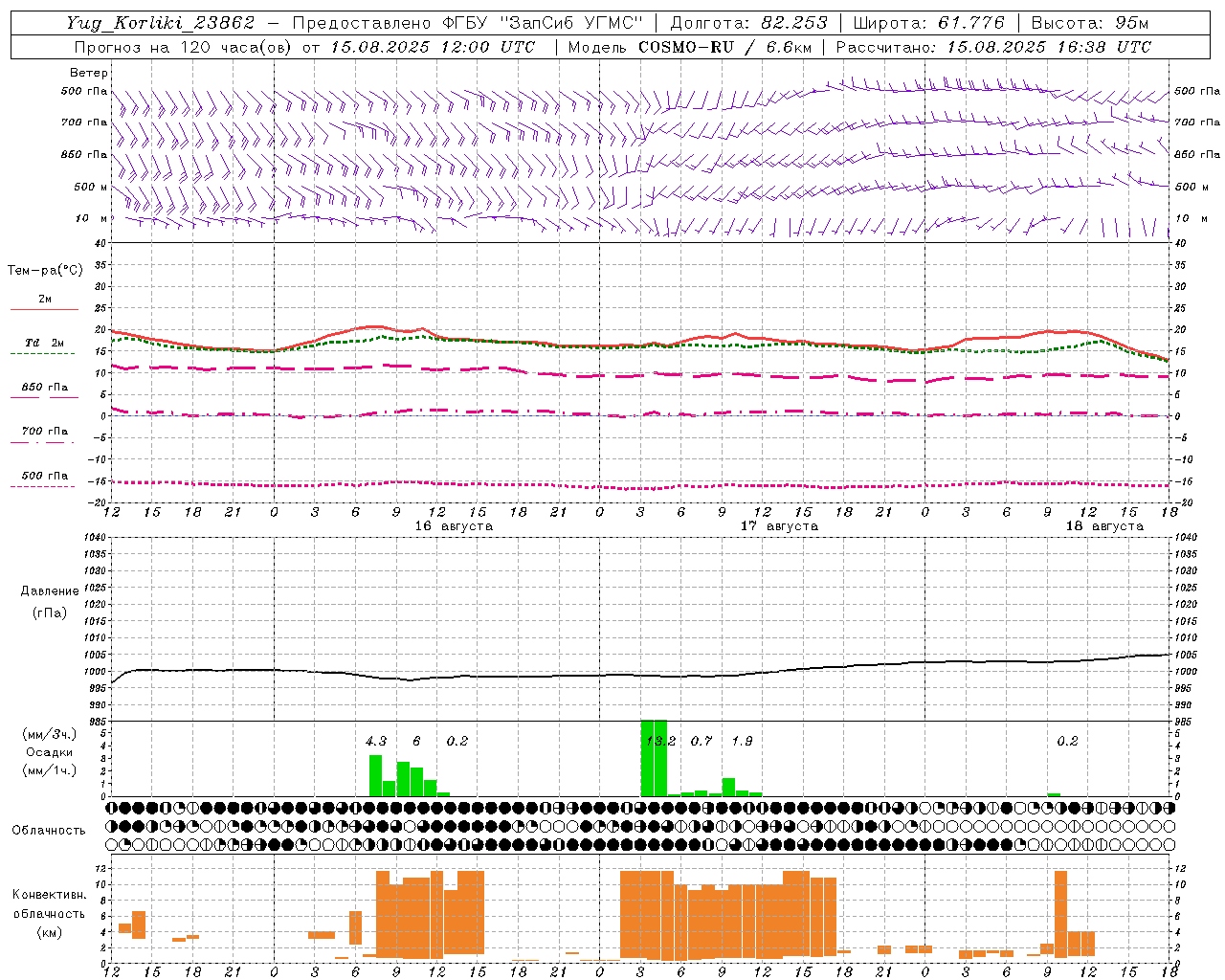The width and height of the screenshot is (1225, 980).
Task: Click the '(гПа)' unit label under Давление
Action: pos(50,612)
